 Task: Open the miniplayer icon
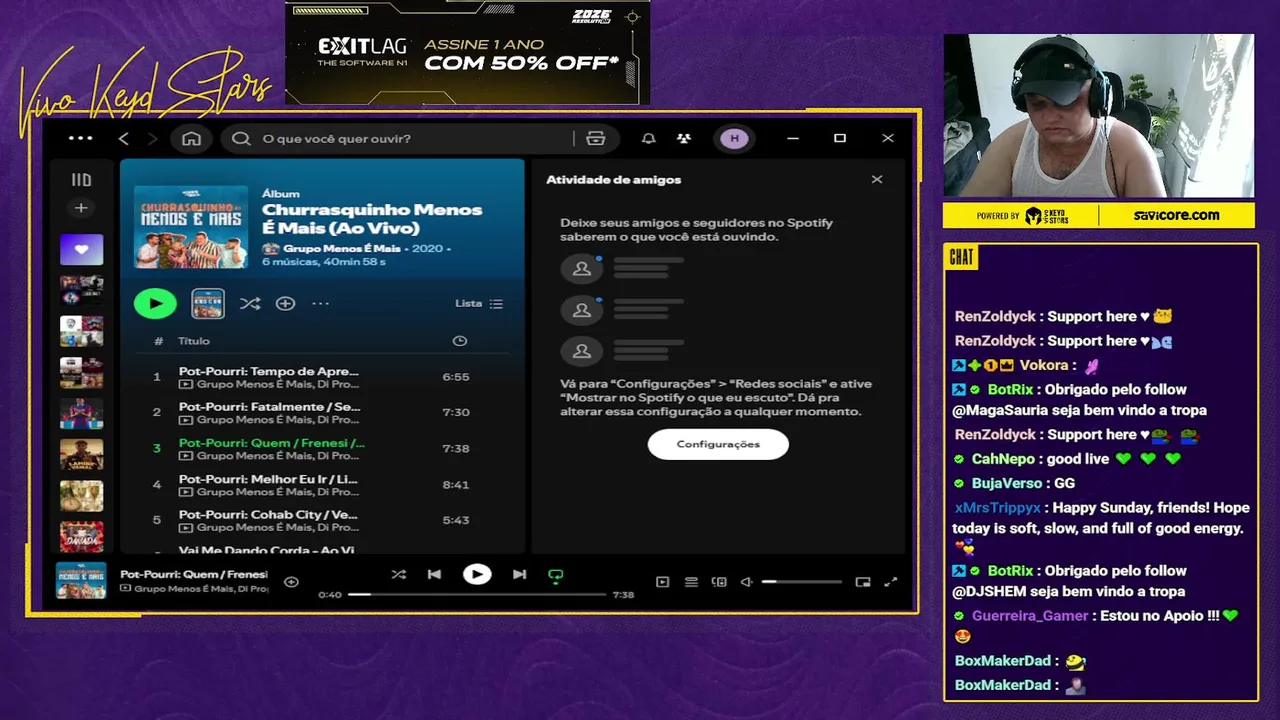point(863,582)
